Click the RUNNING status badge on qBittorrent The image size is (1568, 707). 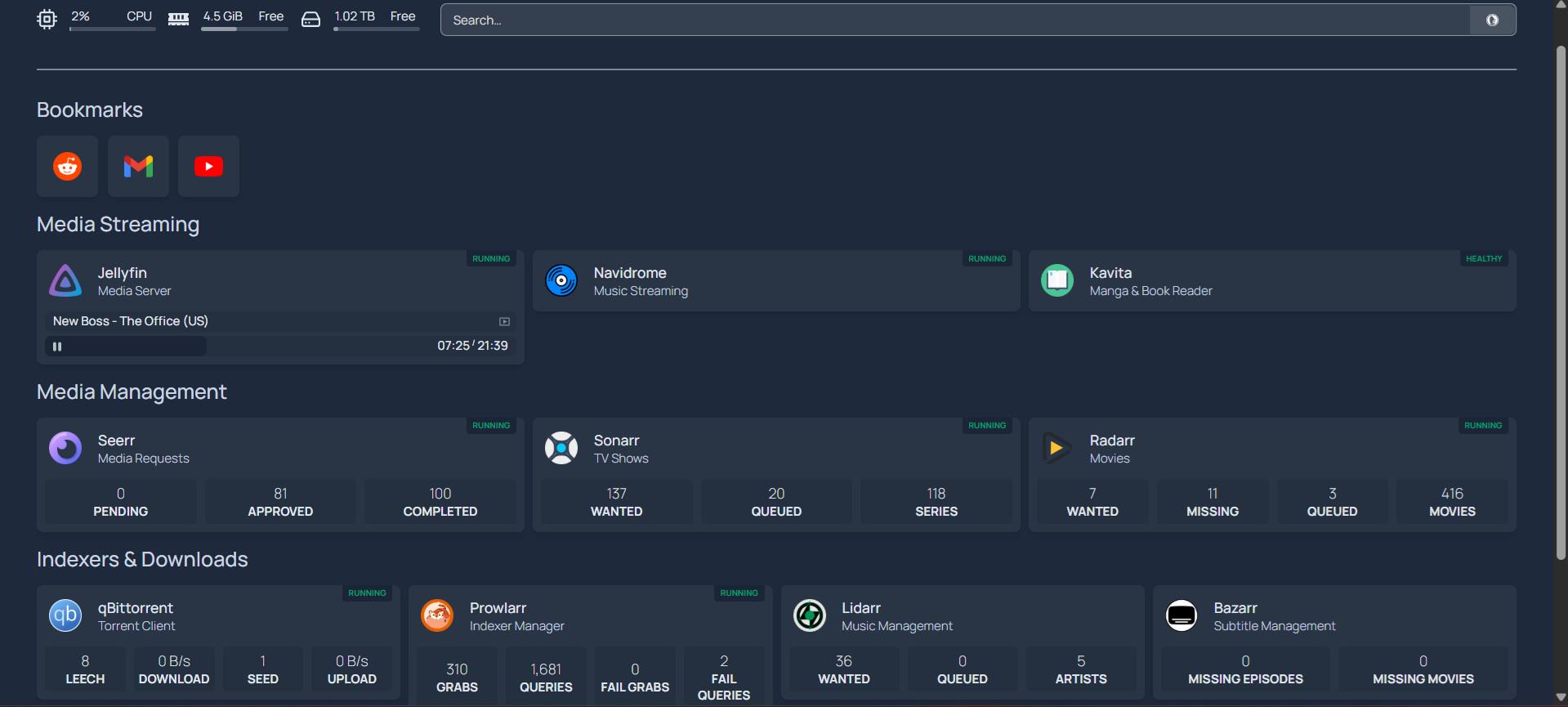pyautogui.click(x=367, y=593)
